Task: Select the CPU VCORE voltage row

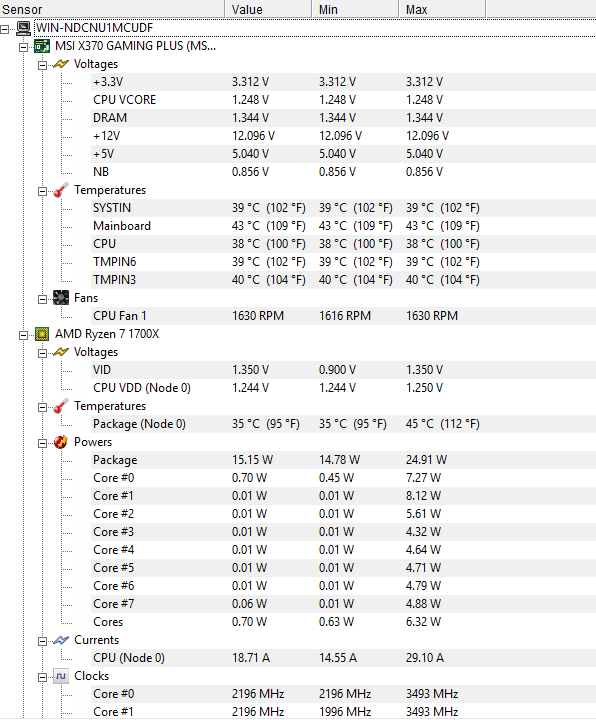Action: [343, 100]
